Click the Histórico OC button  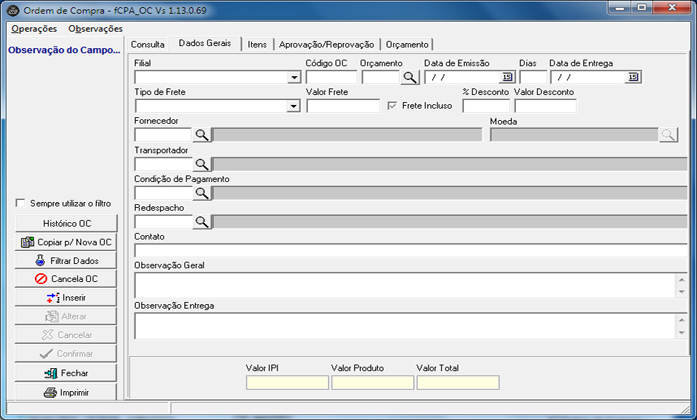pos(66,224)
